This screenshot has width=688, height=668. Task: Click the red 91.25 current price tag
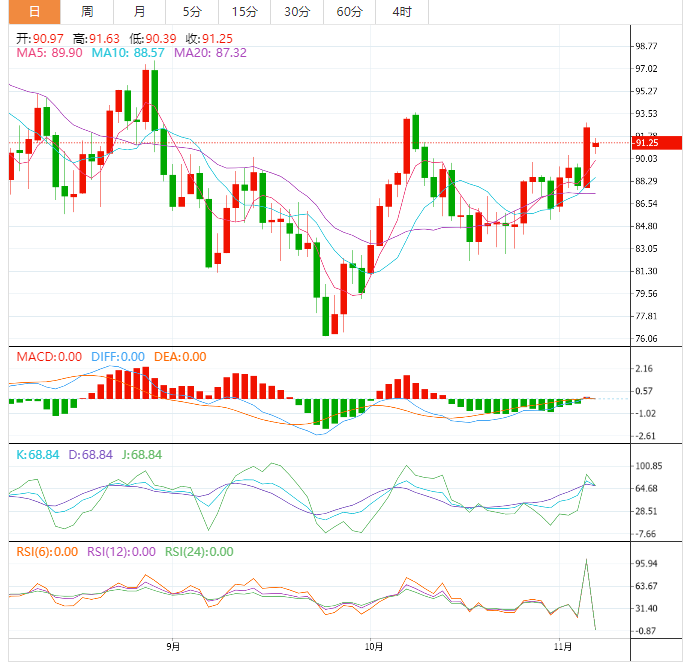656,143
